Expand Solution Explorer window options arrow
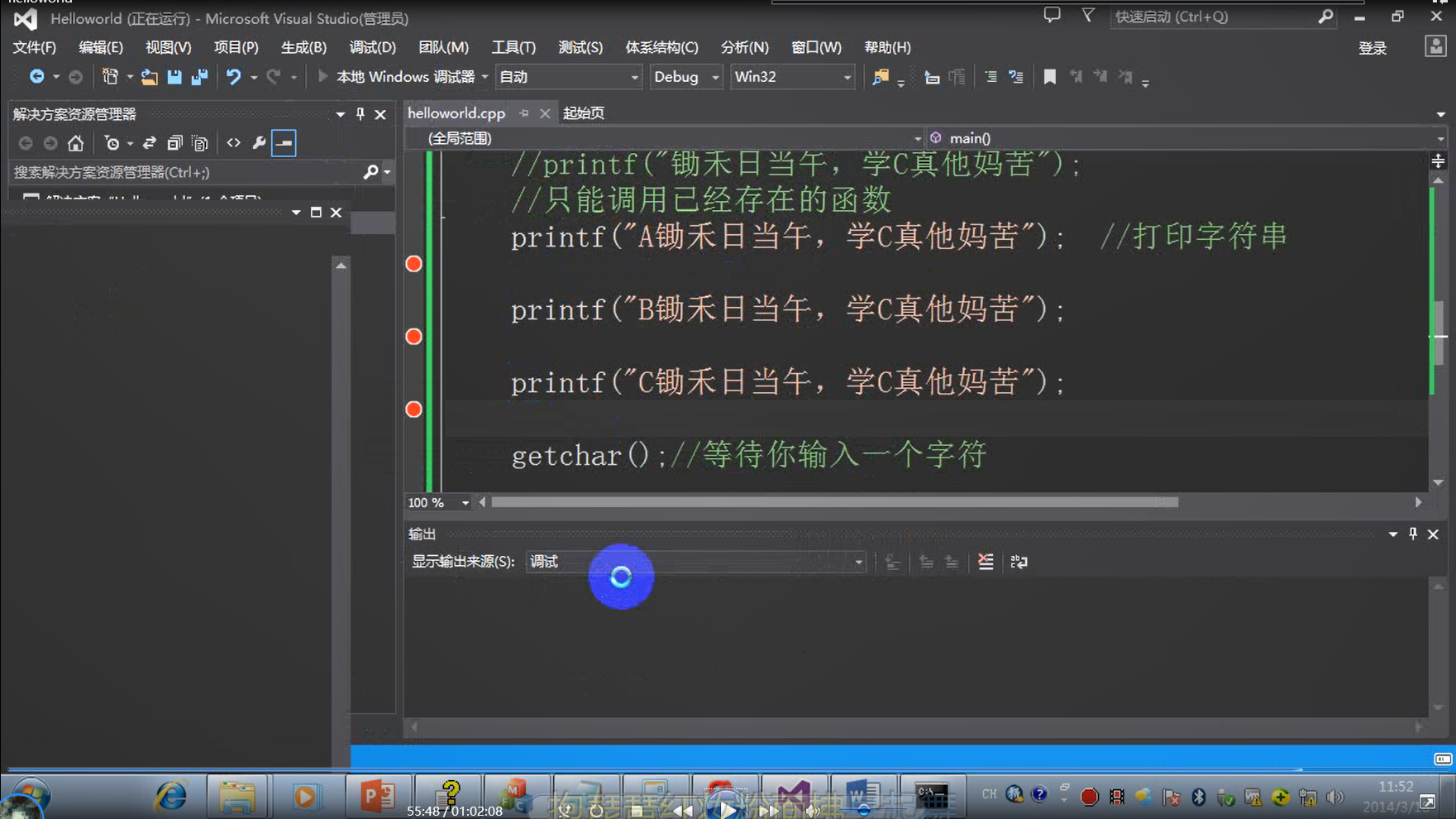1456x819 pixels. pyautogui.click(x=340, y=114)
